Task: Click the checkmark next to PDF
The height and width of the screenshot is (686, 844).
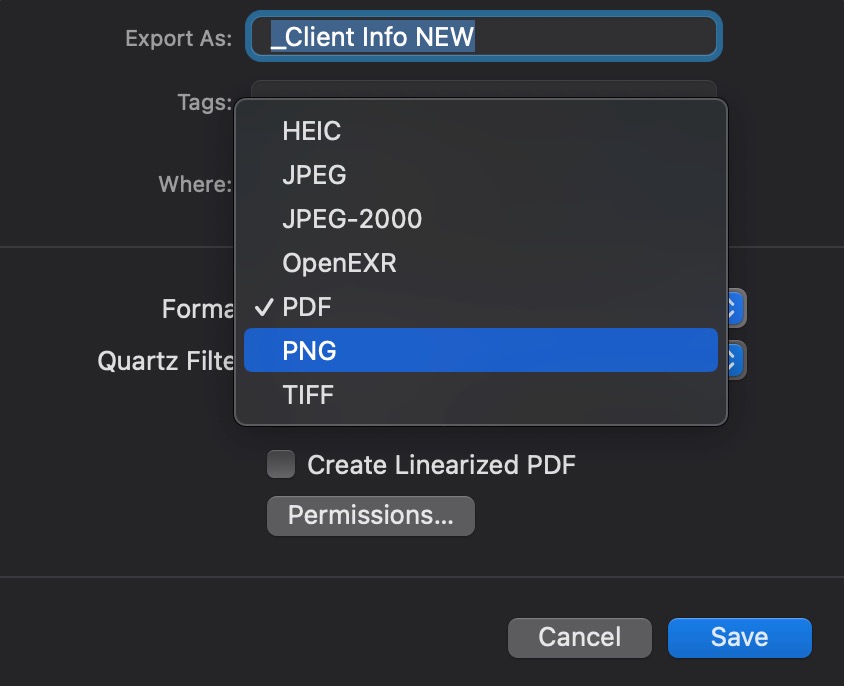Action: coord(264,306)
